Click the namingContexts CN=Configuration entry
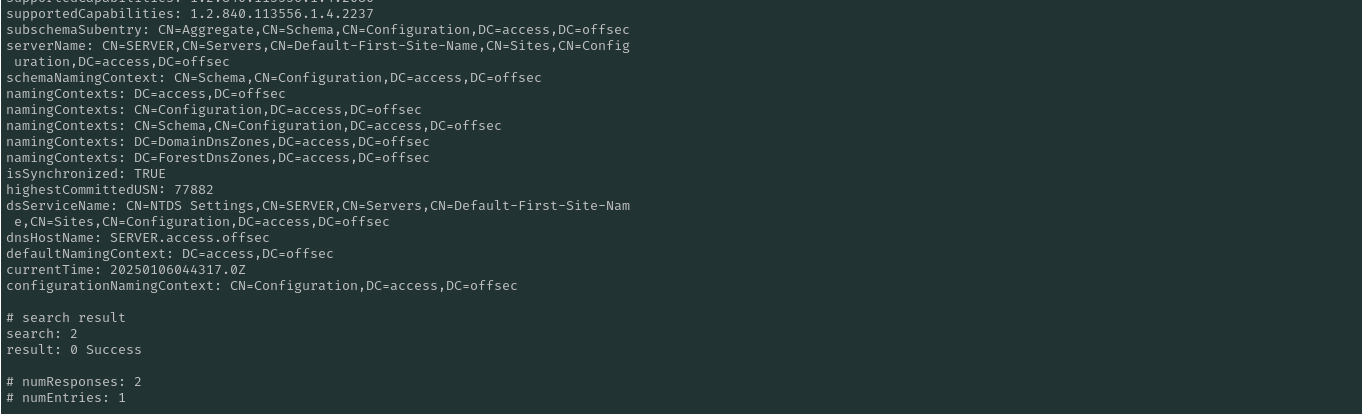1362x414 pixels. point(213,110)
